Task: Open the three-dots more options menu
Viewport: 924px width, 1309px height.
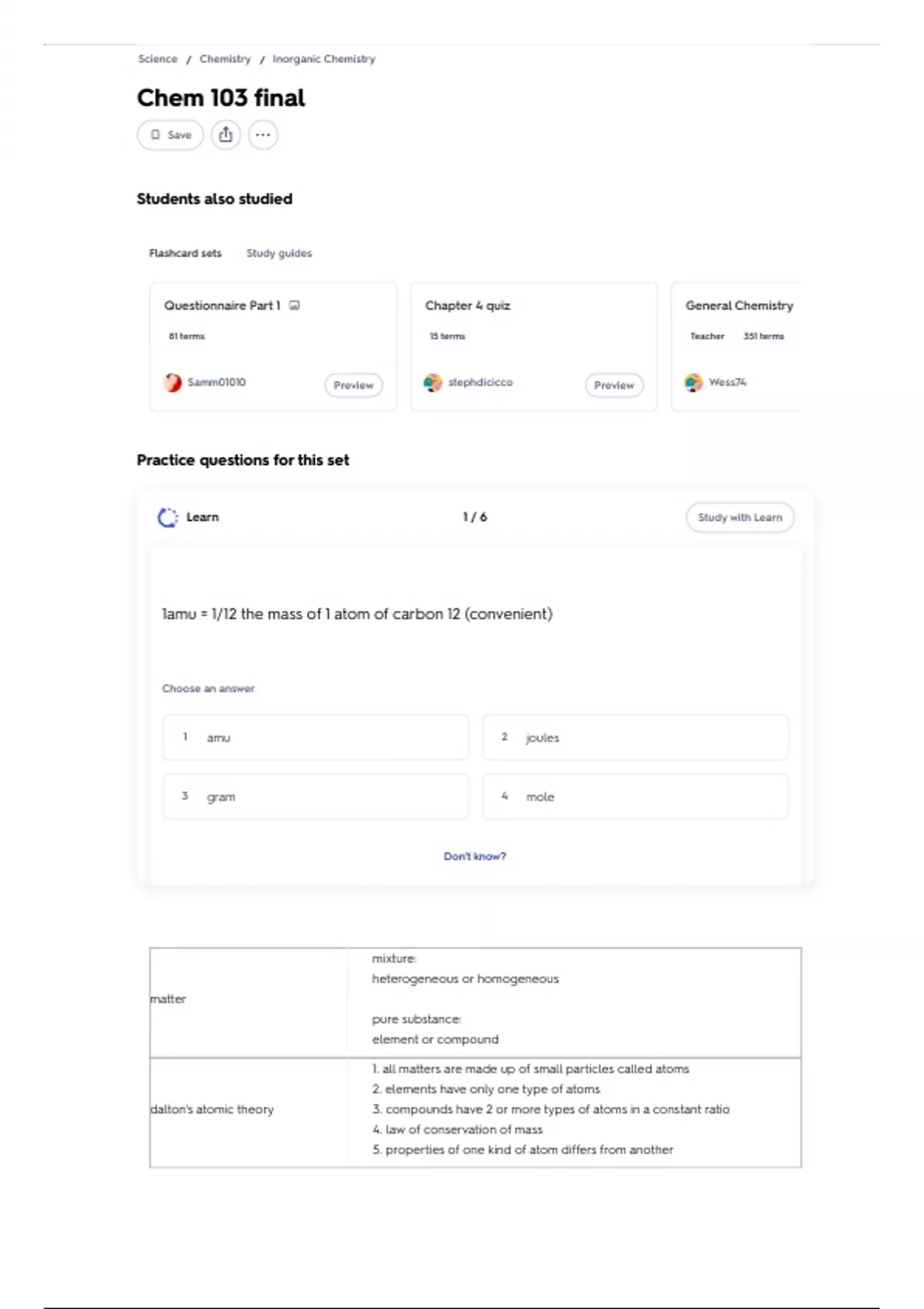Action: [x=263, y=135]
